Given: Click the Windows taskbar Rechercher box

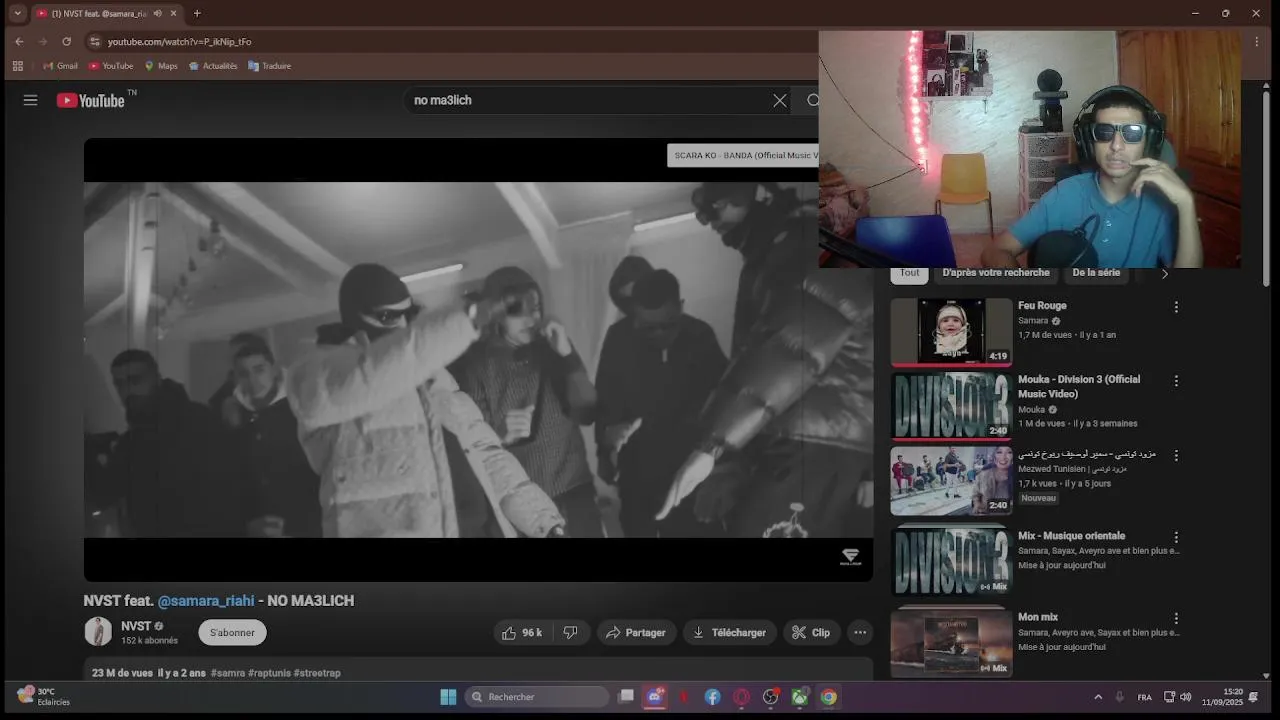Looking at the screenshot, I should click(x=538, y=697).
